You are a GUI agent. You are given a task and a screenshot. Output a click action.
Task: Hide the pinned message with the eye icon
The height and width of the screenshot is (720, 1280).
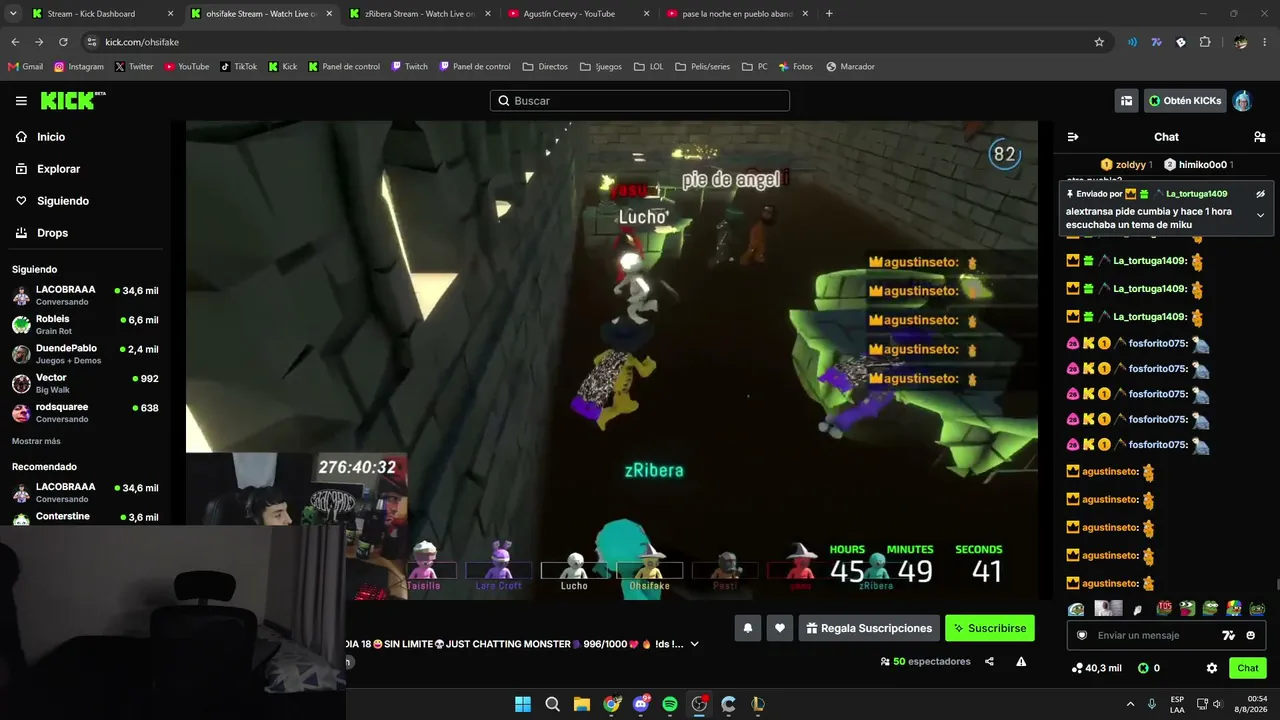pyautogui.click(x=1261, y=194)
